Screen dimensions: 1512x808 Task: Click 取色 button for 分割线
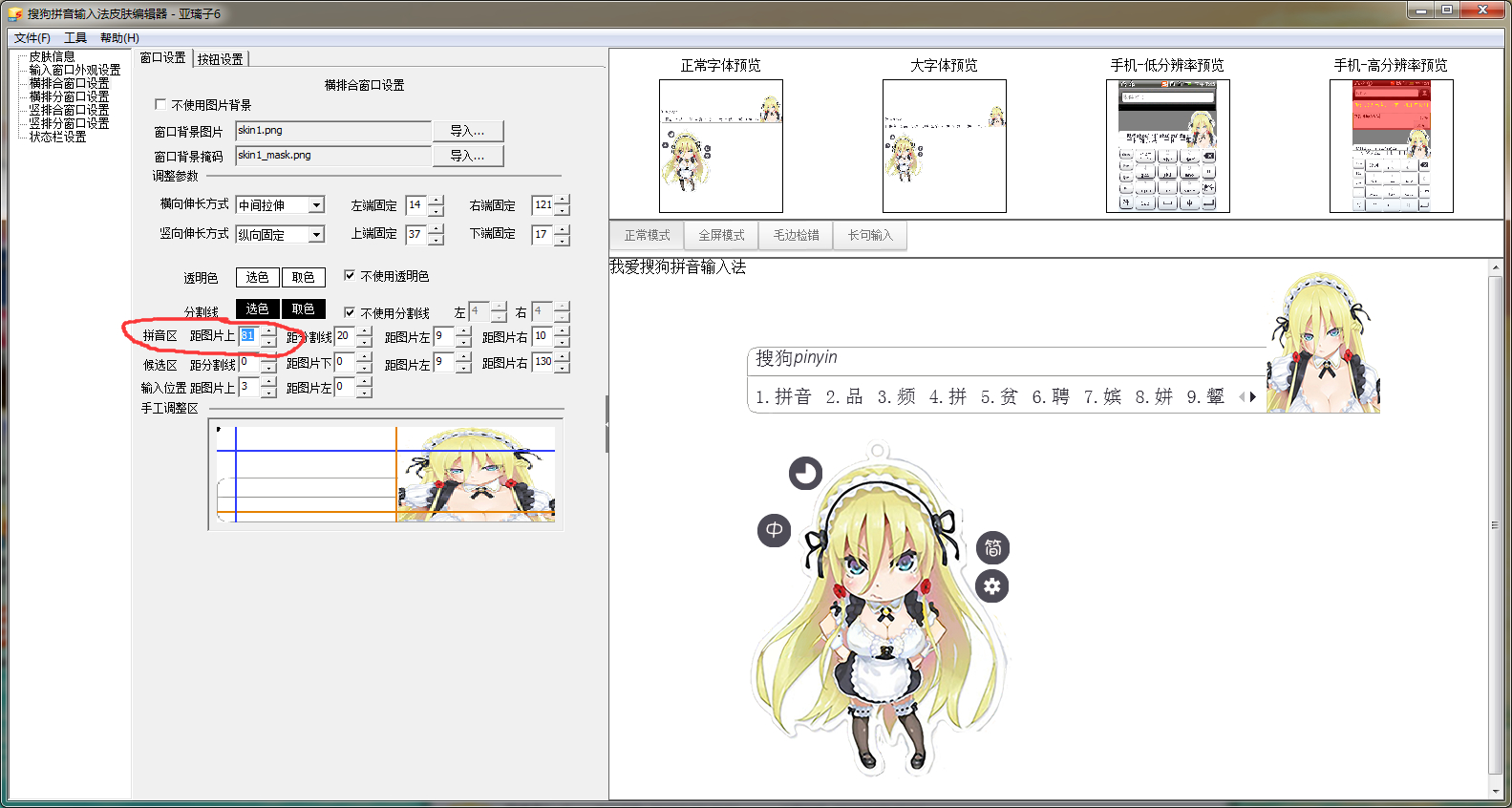pyautogui.click(x=304, y=308)
